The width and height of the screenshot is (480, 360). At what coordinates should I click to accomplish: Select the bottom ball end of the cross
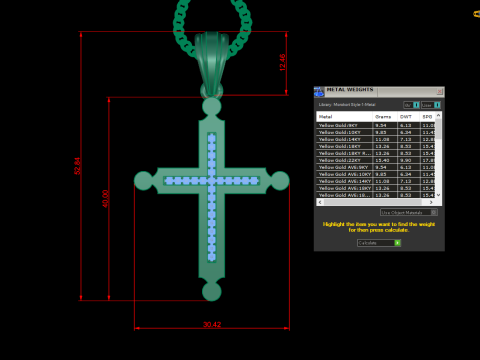(212, 292)
